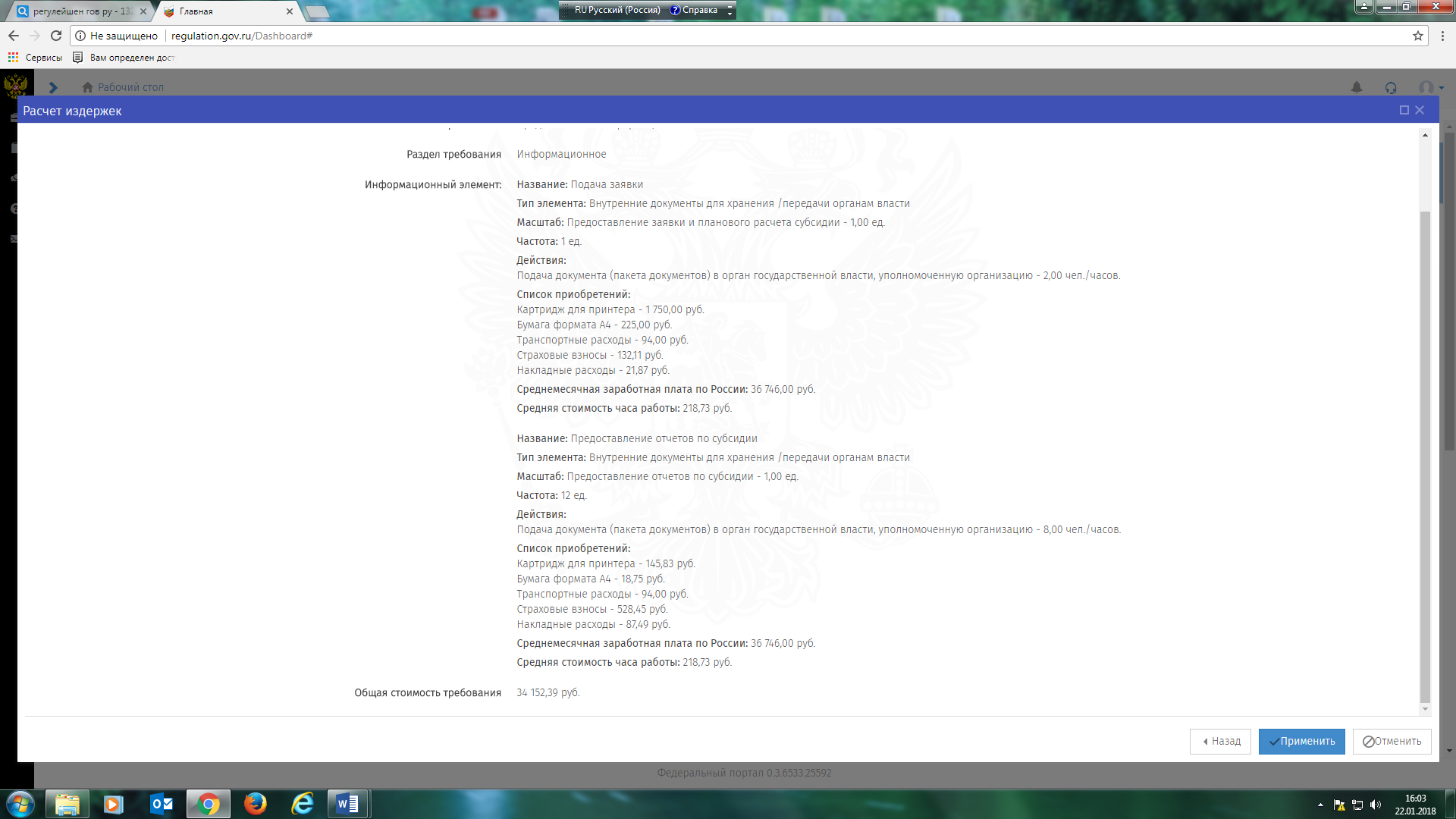Click the Применить button
The image size is (1456, 819).
tap(1301, 742)
